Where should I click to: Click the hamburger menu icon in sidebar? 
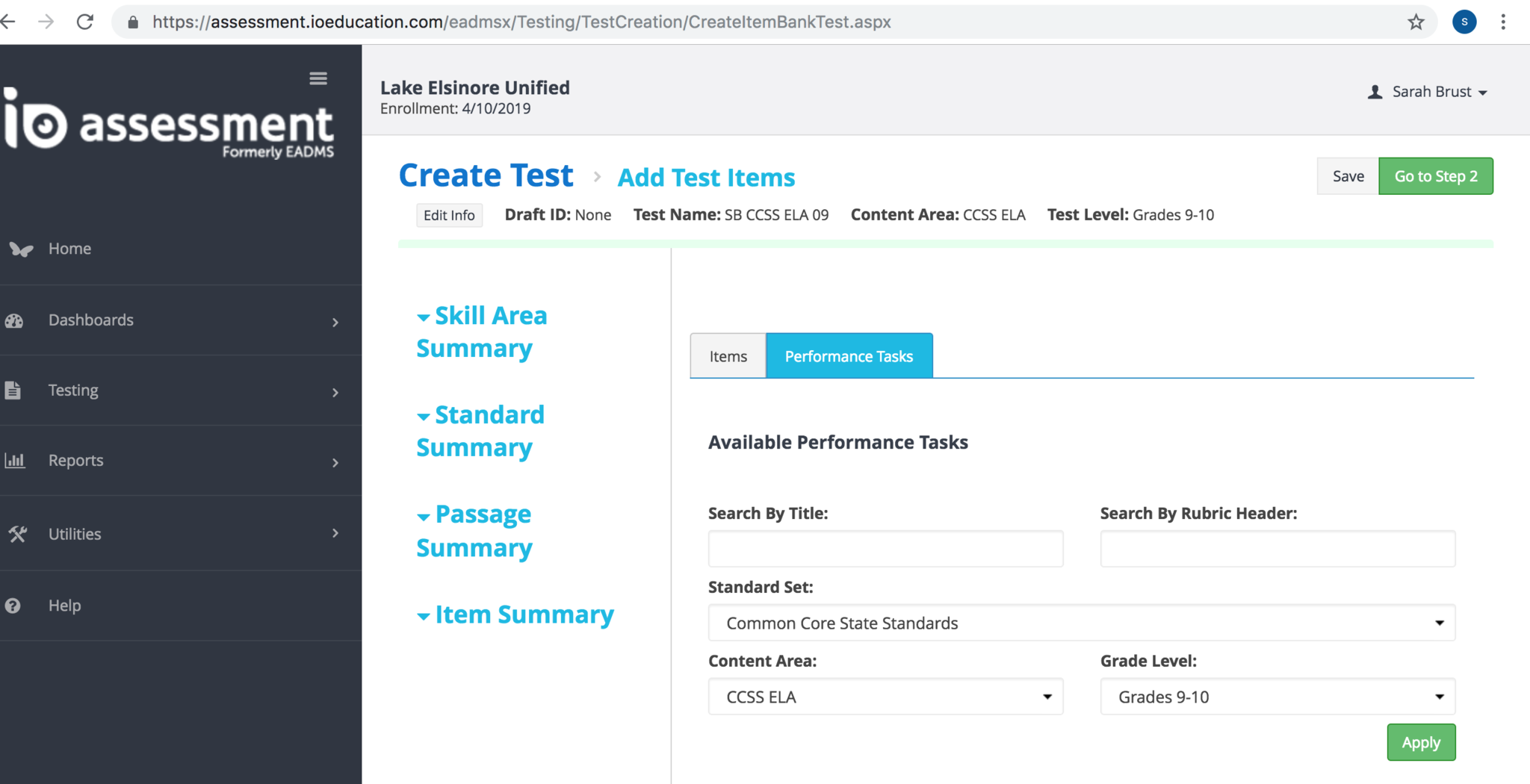(318, 78)
